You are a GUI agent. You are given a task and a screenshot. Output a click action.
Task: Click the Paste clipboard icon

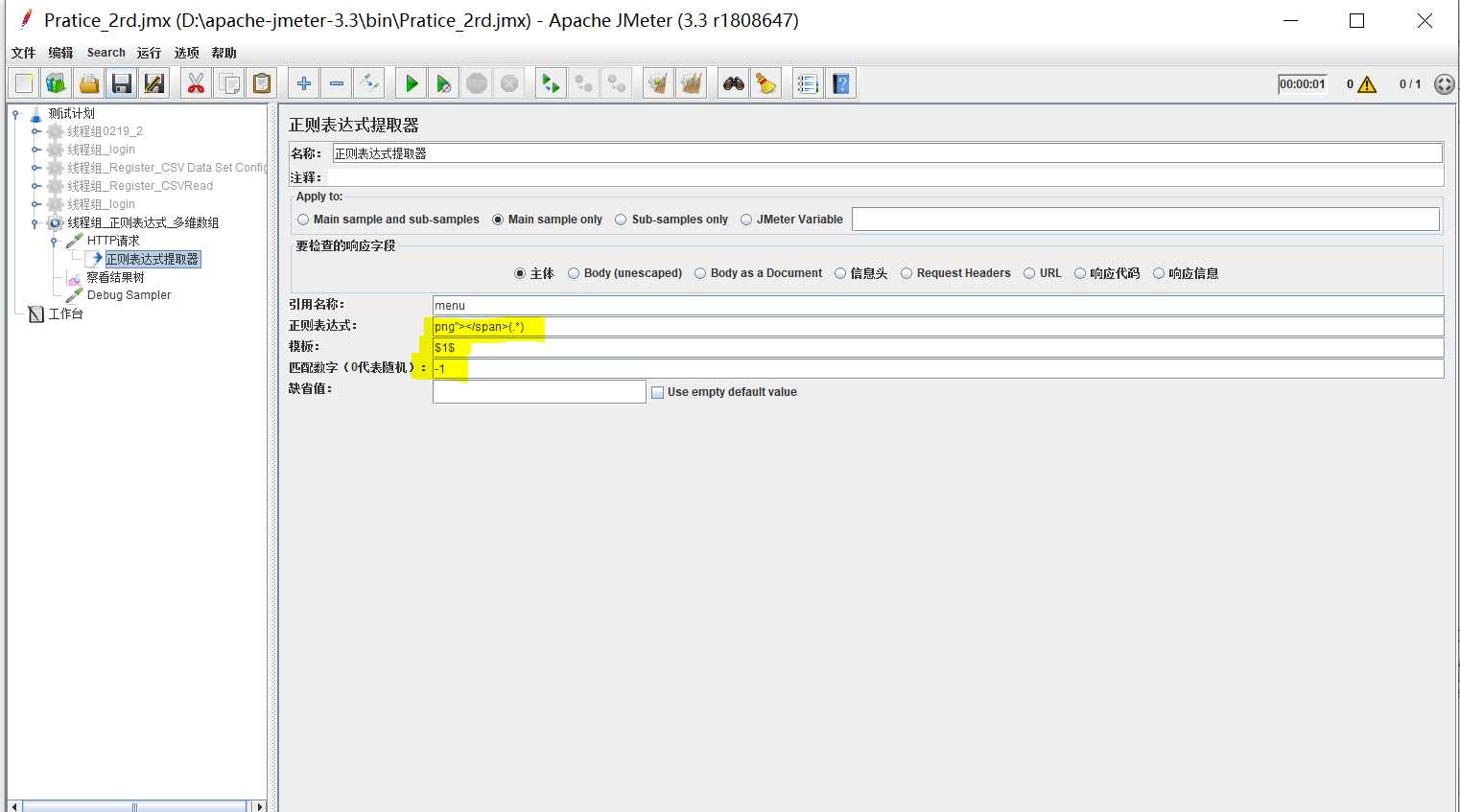click(x=262, y=83)
